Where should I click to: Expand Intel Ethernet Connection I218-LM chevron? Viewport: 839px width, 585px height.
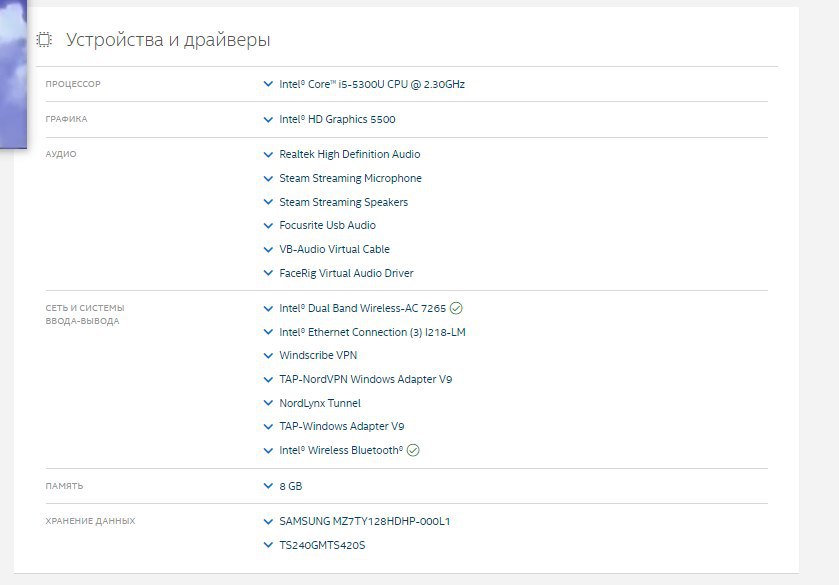click(268, 332)
